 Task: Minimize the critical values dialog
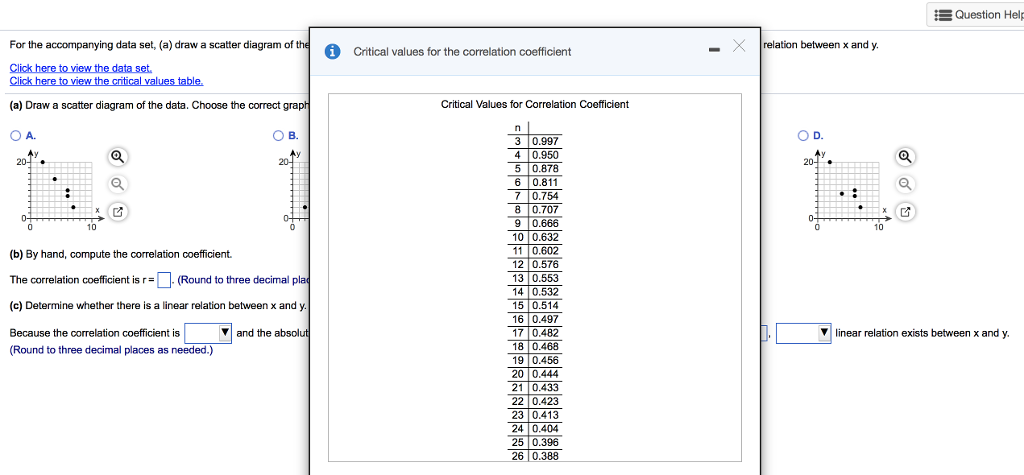pyautogui.click(x=714, y=50)
